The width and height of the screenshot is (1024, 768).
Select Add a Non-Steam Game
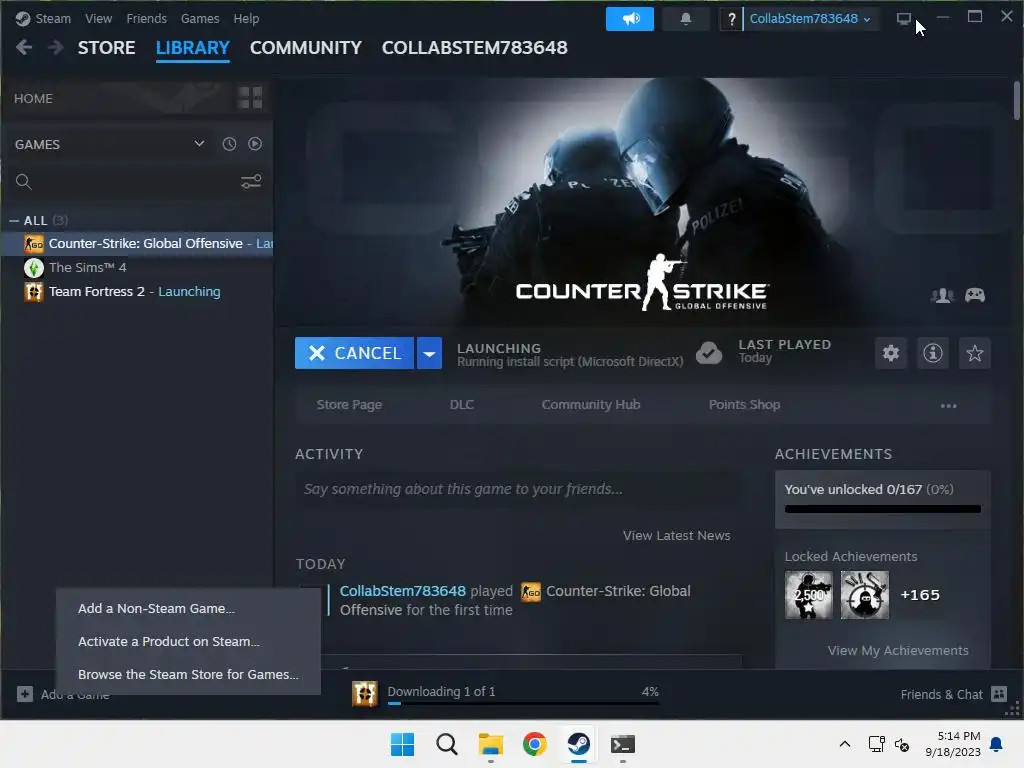pos(156,608)
